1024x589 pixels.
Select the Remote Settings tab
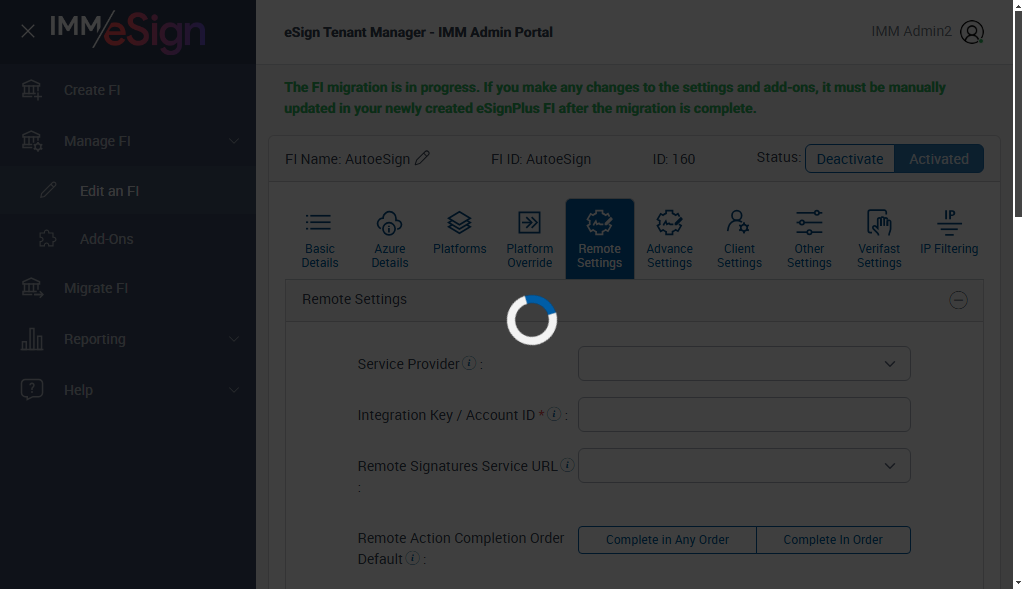pyautogui.click(x=600, y=239)
